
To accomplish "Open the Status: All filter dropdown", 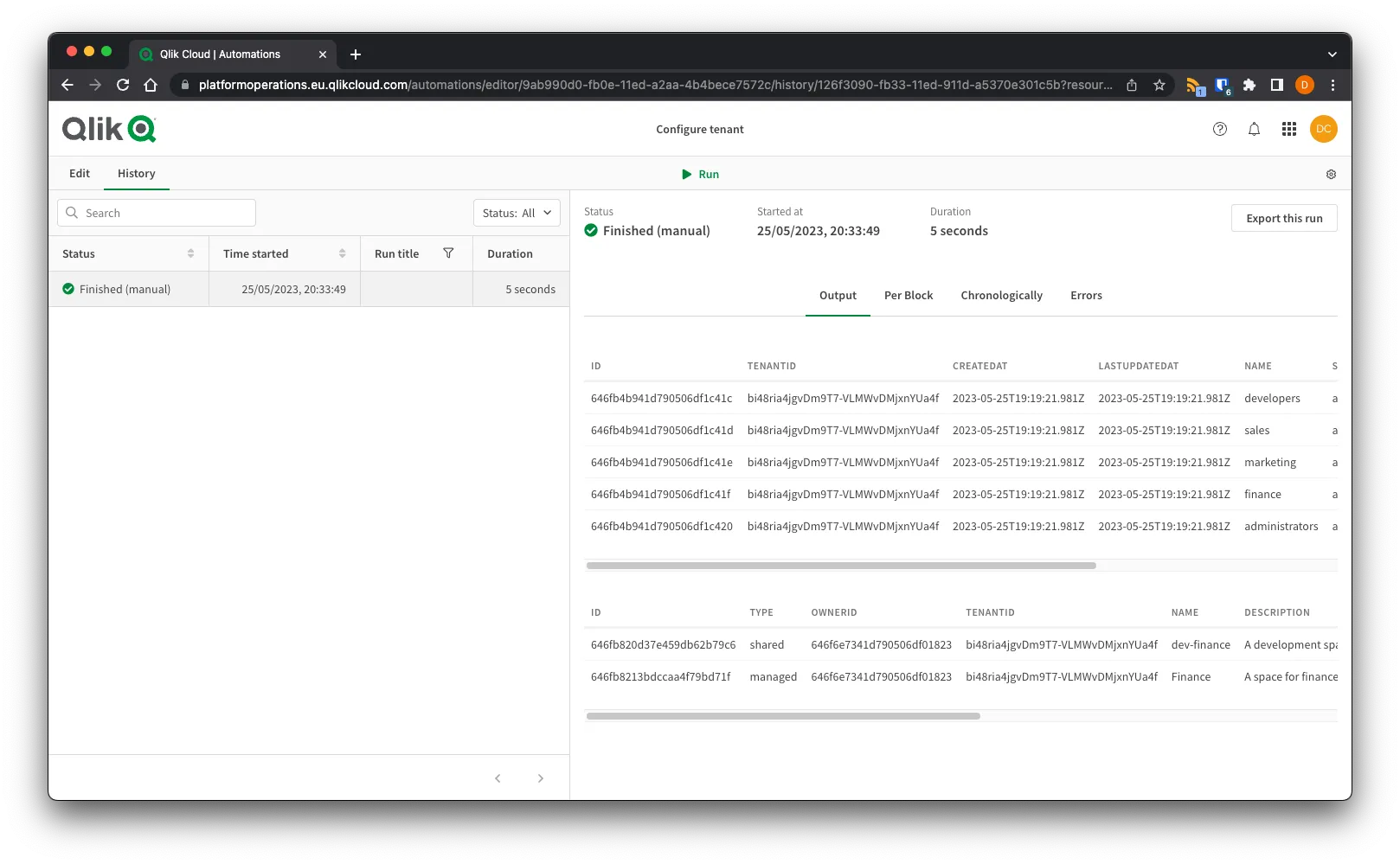I will pos(516,212).
